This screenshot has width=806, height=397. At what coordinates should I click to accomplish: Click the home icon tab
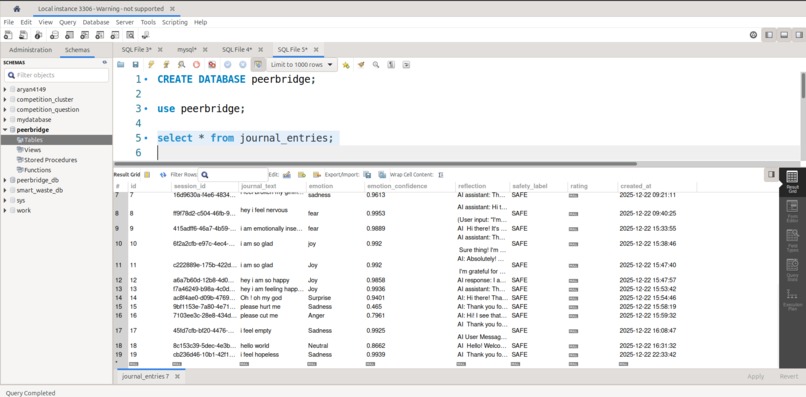click(x=16, y=9)
